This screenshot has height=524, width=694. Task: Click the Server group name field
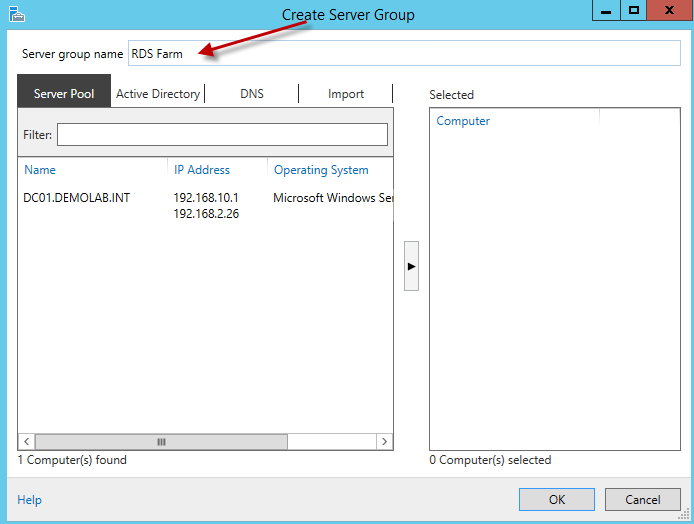[404, 54]
